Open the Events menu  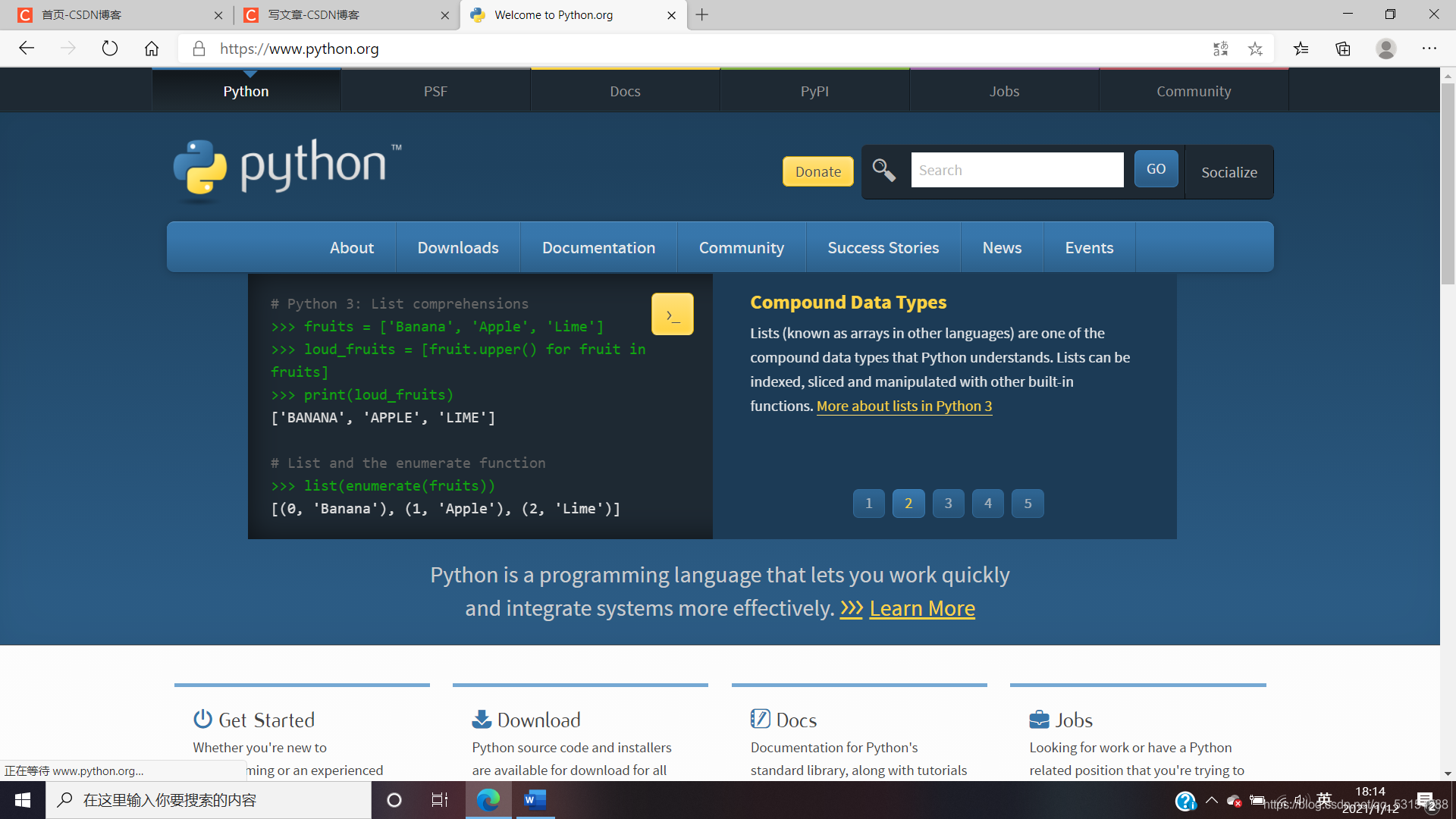coord(1090,248)
